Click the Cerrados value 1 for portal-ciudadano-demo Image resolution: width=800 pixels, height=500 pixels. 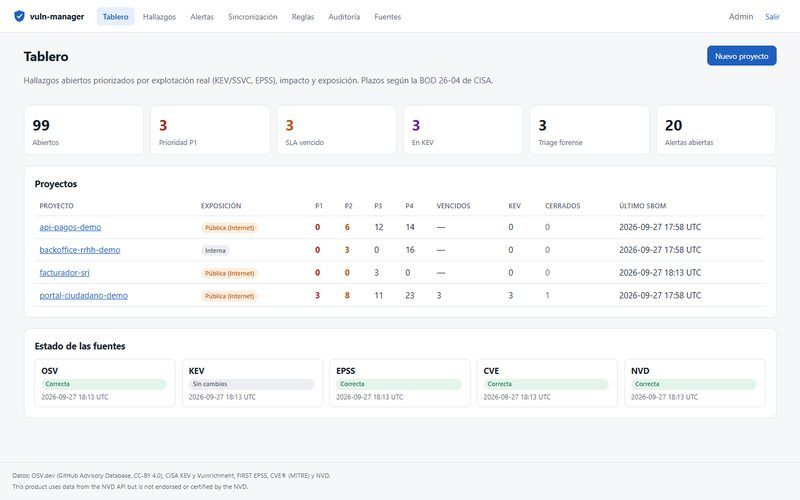(547, 295)
